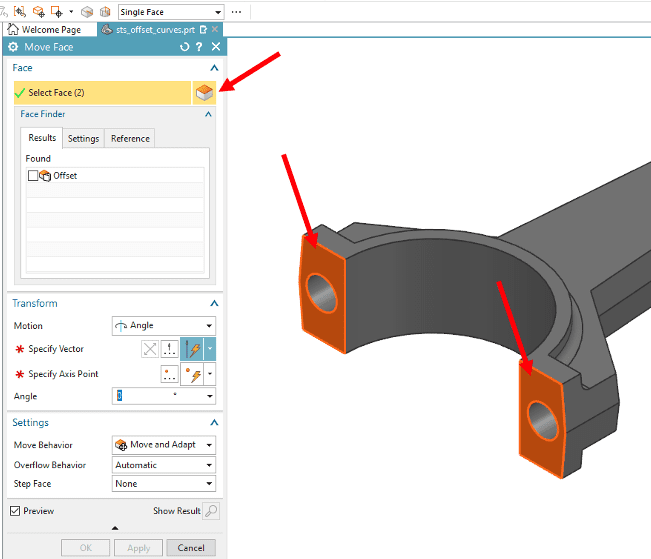Click the OK button

click(86, 548)
